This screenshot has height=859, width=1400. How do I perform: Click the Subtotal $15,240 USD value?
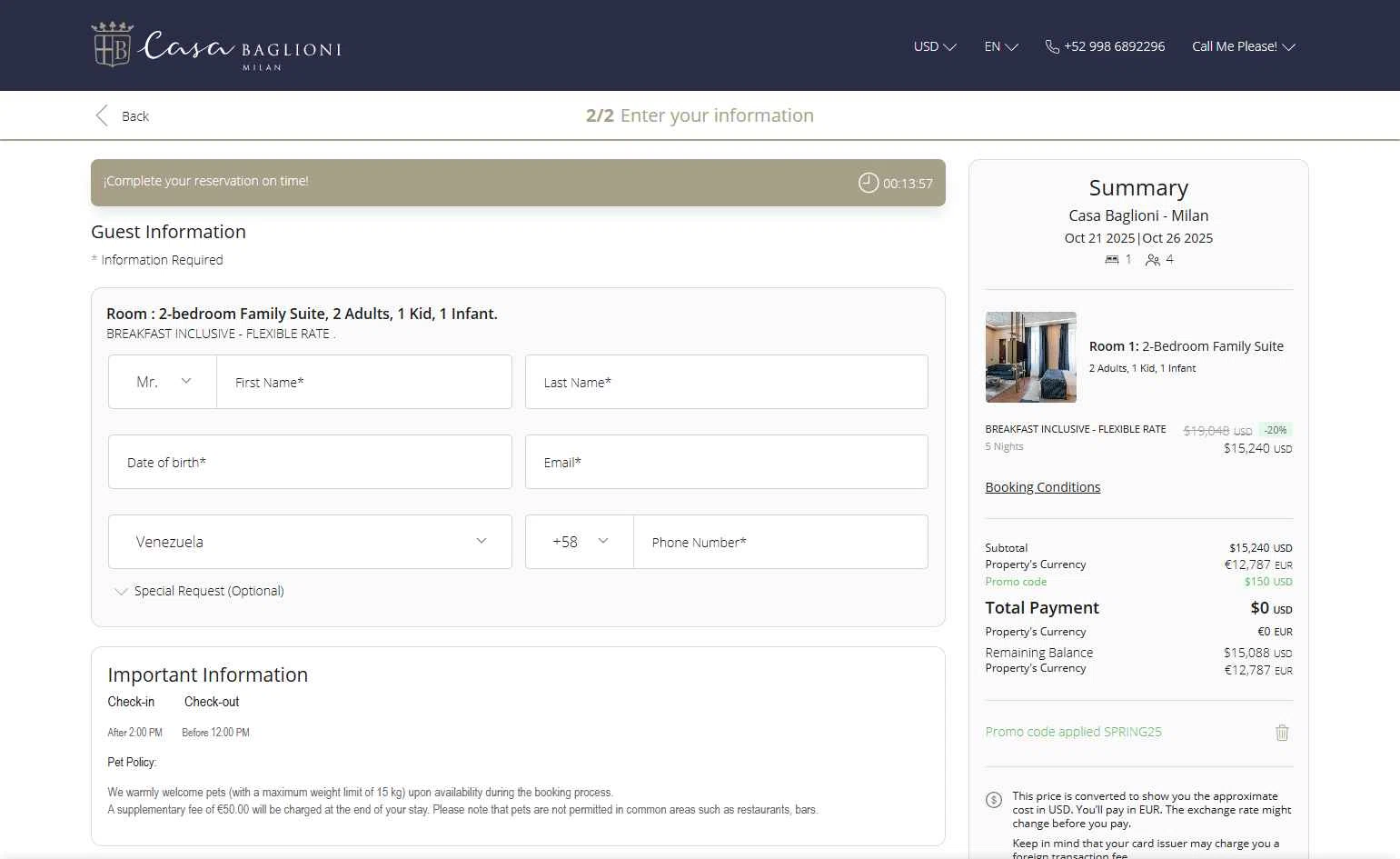pos(1260,548)
